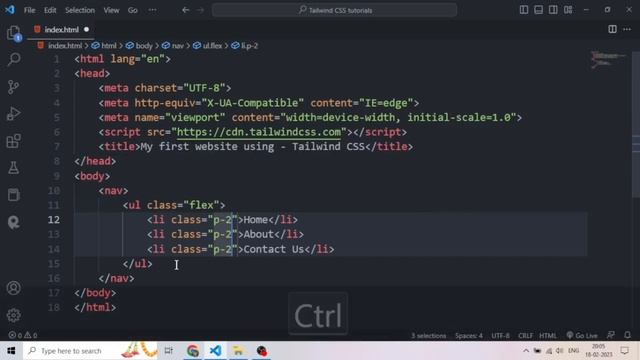This screenshot has width=640, height=360.
Task: Show hidden system tray icons
Action: tap(526, 351)
